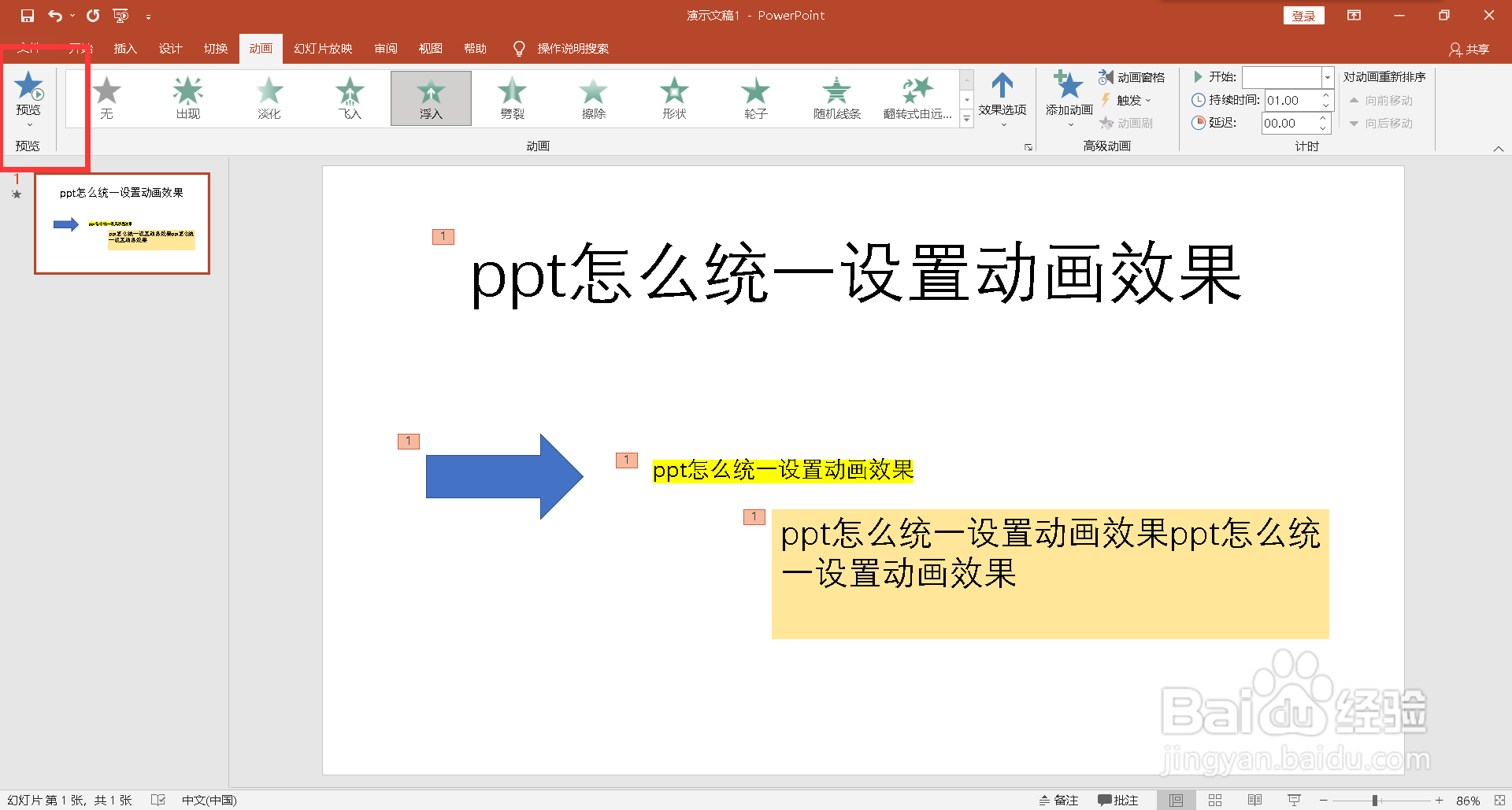1512x810 pixels.
Task: Start slideshow from status bar icon
Action: point(1294,800)
